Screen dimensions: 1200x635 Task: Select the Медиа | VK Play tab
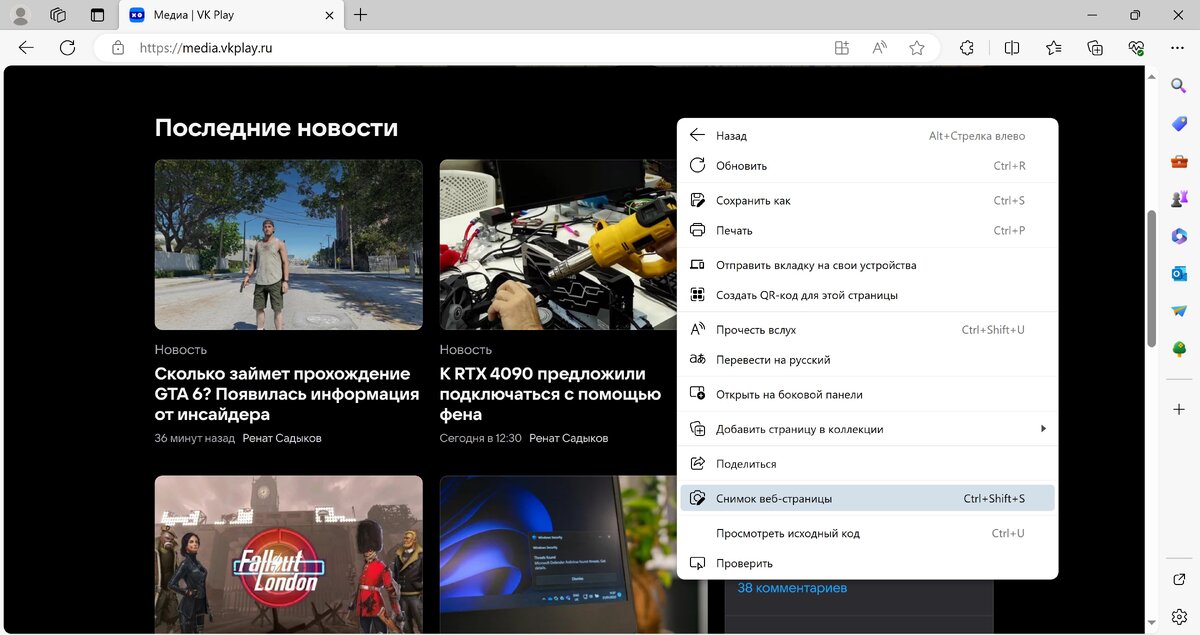230,15
